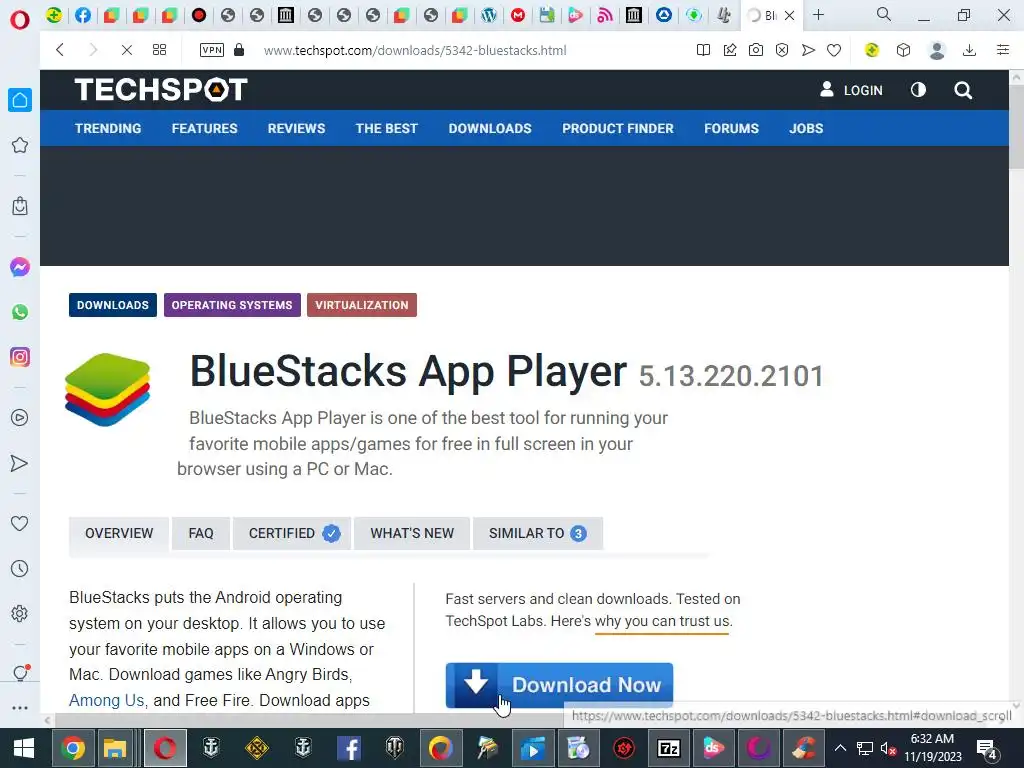Open the 'why you can trust us' link

664,621
